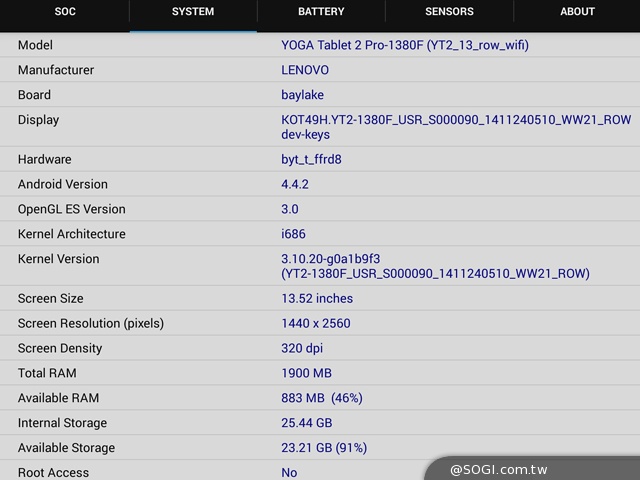Select the Available RAM 883 MB row
Screen dimensions: 640x480
tap(321, 398)
